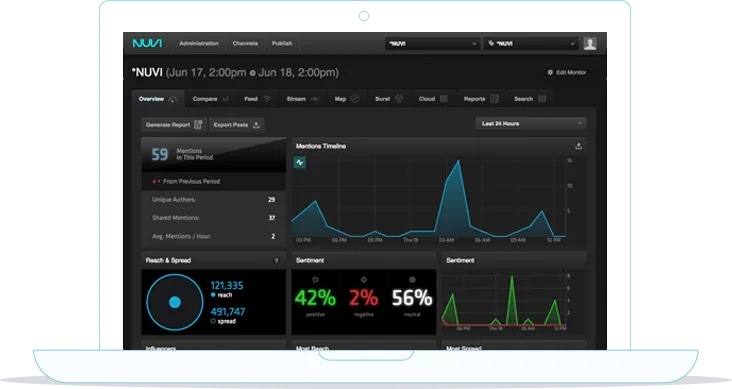Click the Search tab columns icon
The height and width of the screenshot is (389, 732).
pyautogui.click(x=542, y=99)
